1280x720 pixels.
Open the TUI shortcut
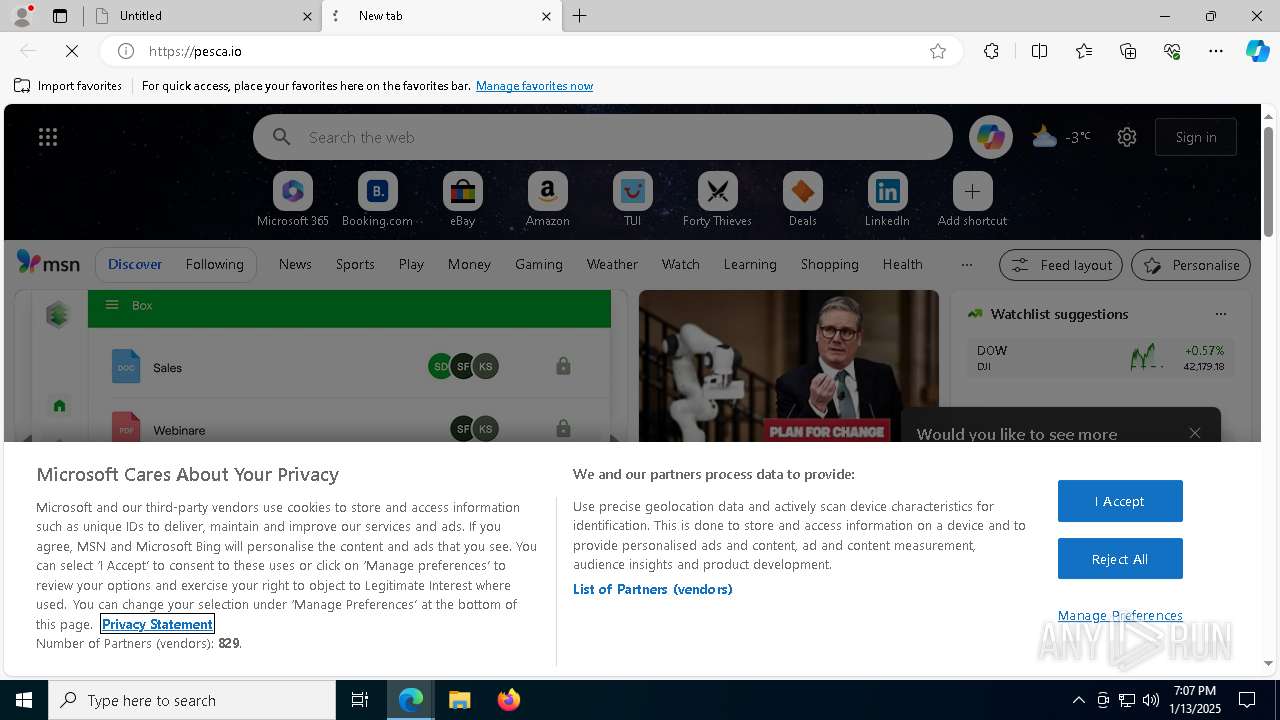click(x=632, y=200)
